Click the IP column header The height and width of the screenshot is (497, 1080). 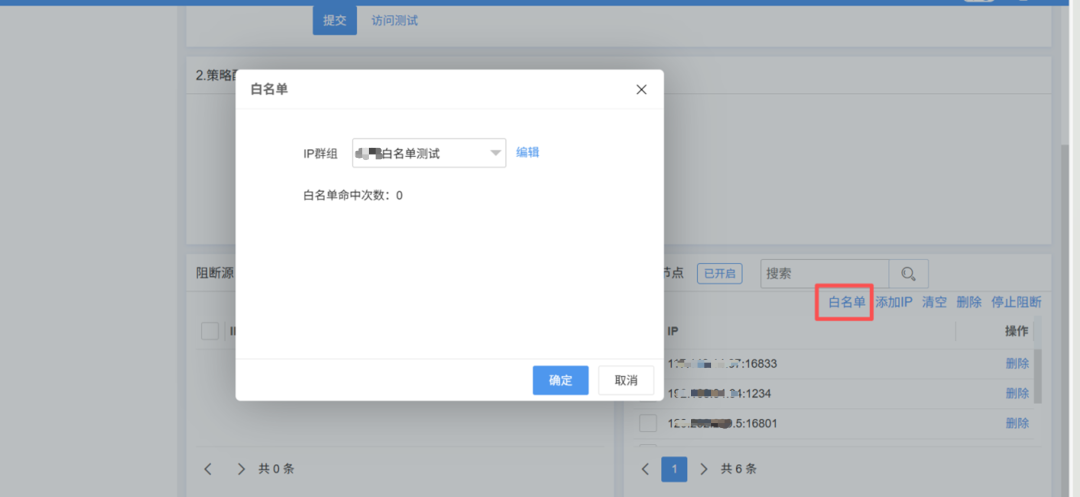673,331
